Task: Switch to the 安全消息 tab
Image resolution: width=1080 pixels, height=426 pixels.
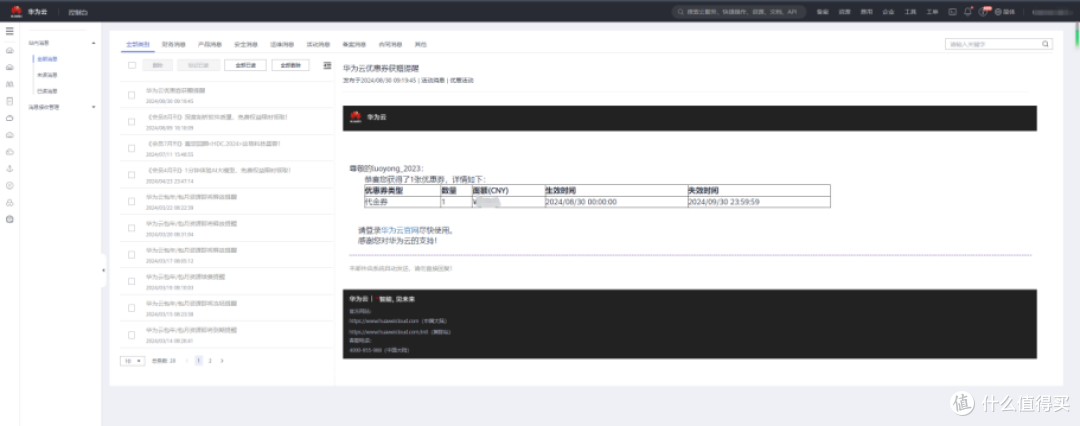Action: pyautogui.click(x=246, y=44)
